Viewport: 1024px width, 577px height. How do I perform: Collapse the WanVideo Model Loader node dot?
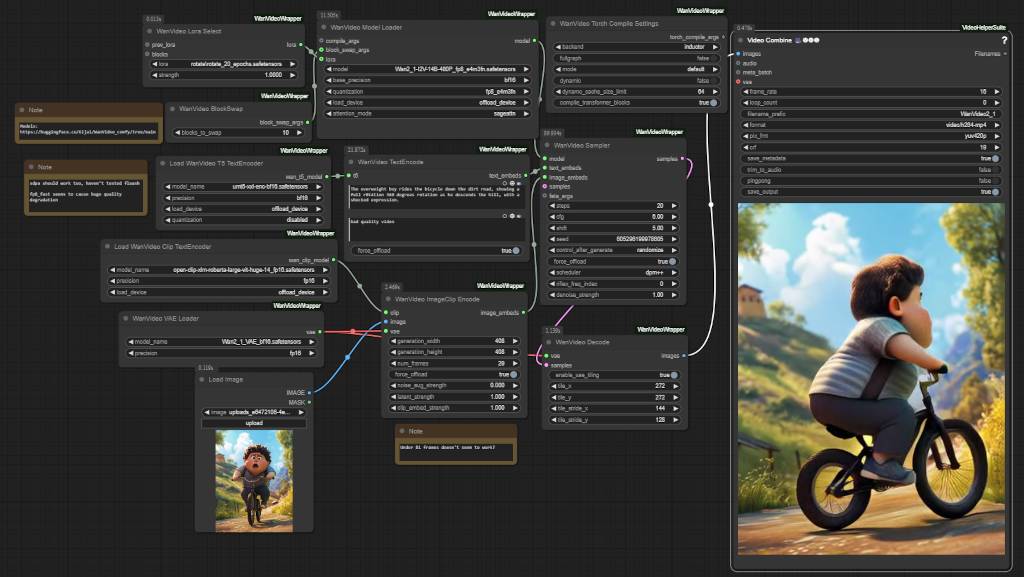click(324, 27)
